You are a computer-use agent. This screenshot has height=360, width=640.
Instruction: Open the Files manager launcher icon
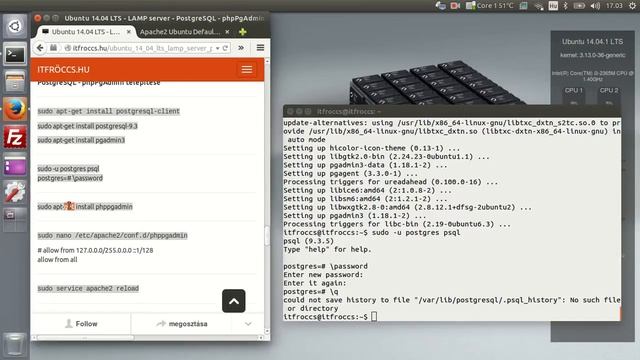[x=15, y=81]
